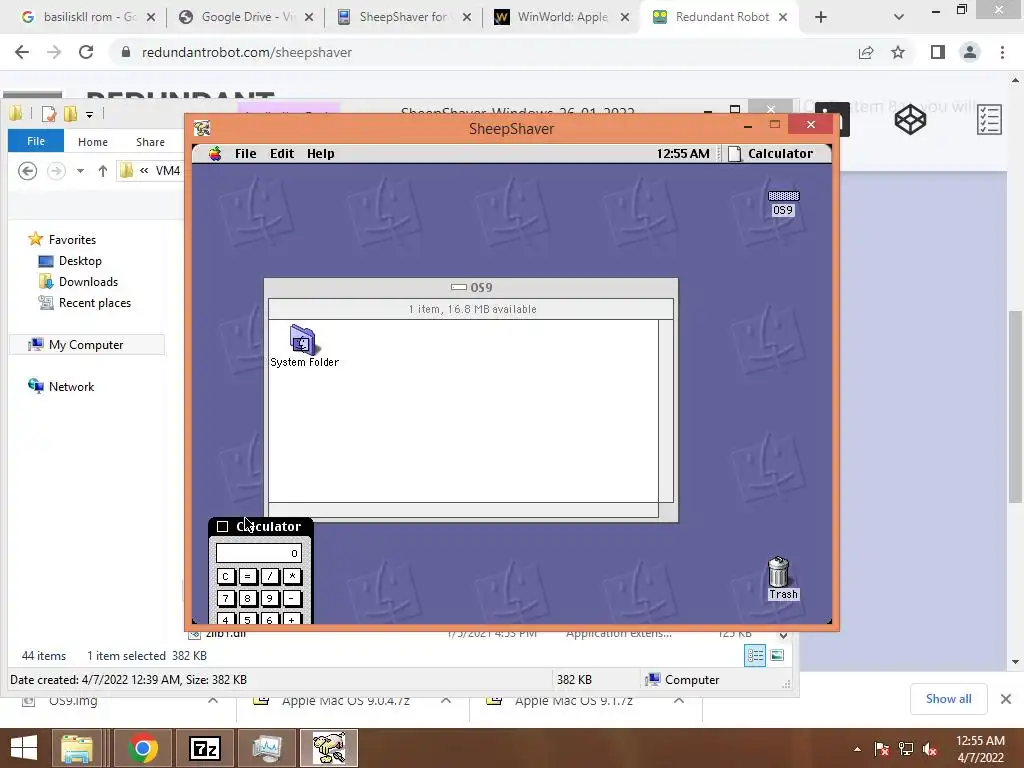Click Chrome back navigation arrow
Viewport: 1024px width, 768px height.
[x=22, y=52]
